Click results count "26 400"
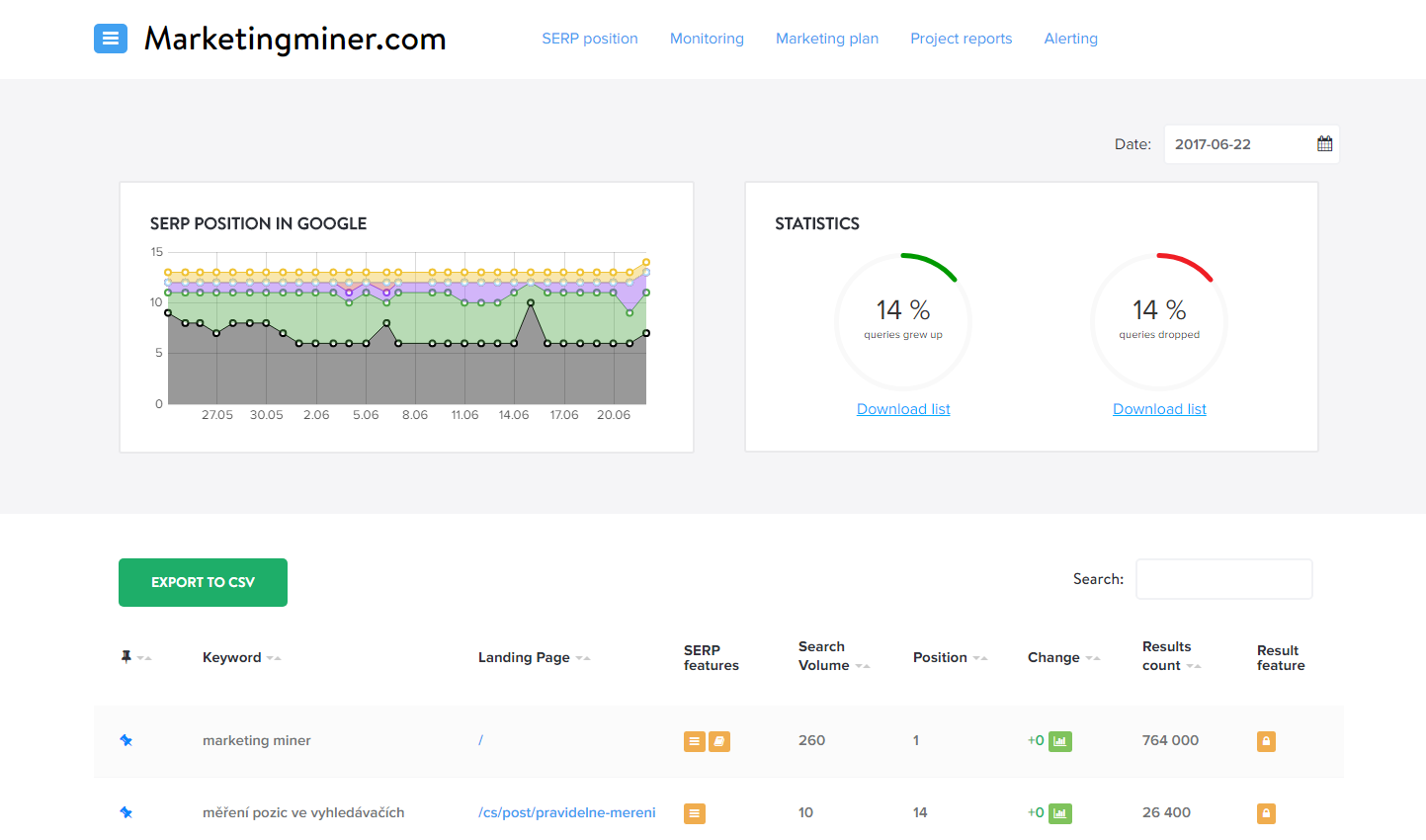Image resolution: width=1426 pixels, height=840 pixels. (1166, 812)
